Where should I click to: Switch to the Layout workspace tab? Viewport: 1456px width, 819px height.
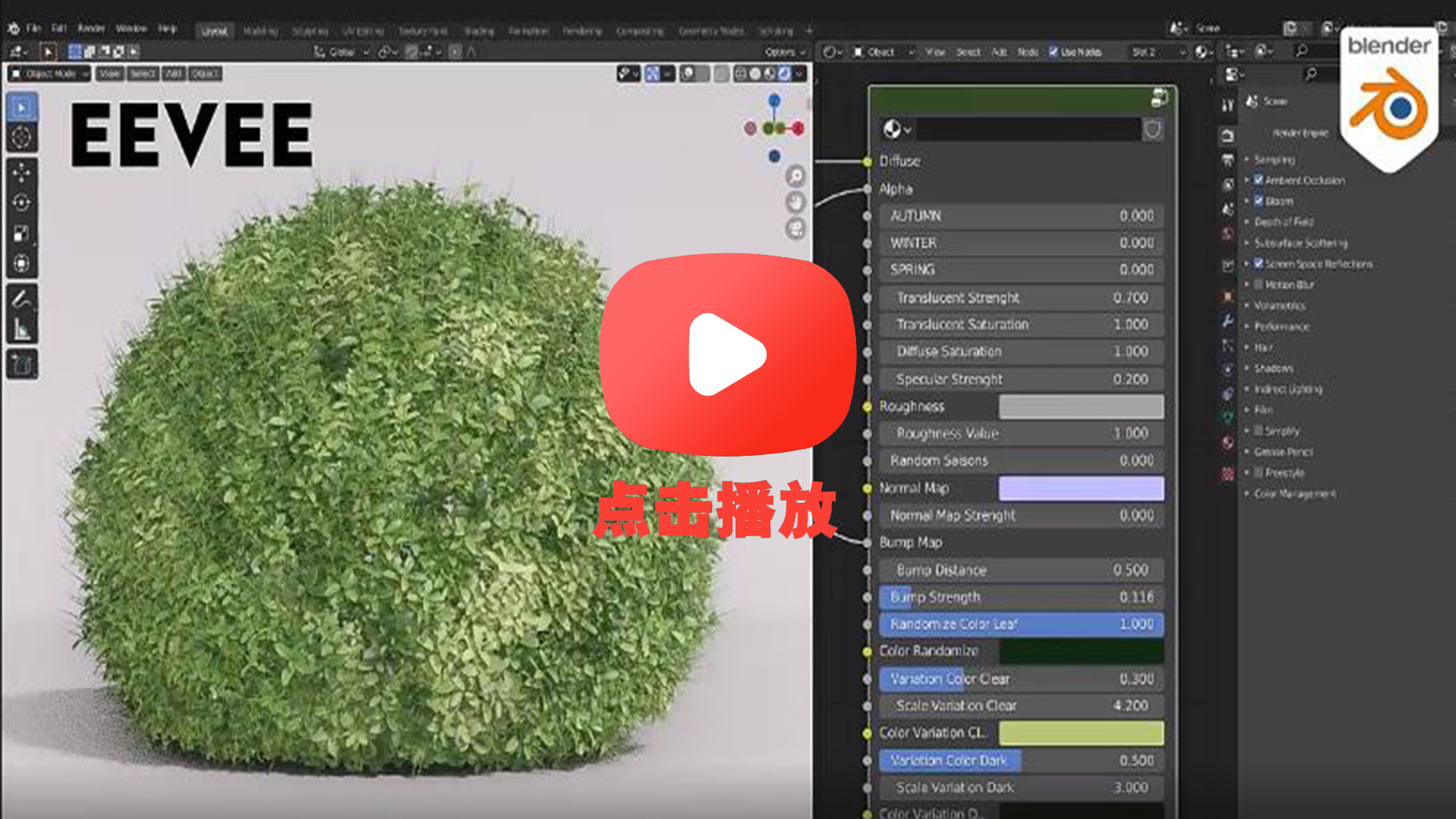(215, 31)
